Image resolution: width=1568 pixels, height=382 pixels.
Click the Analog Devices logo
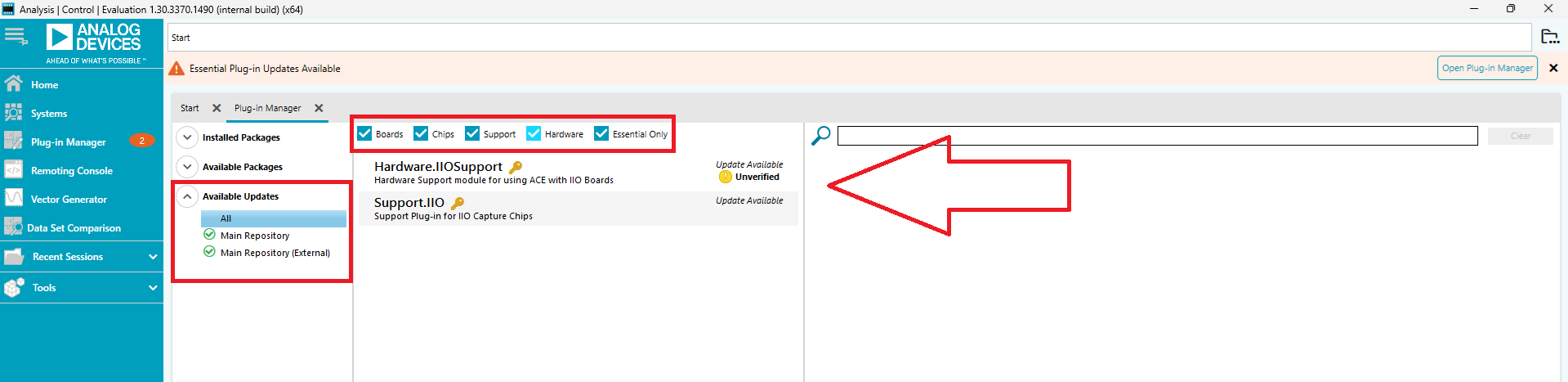pyautogui.click(x=94, y=44)
